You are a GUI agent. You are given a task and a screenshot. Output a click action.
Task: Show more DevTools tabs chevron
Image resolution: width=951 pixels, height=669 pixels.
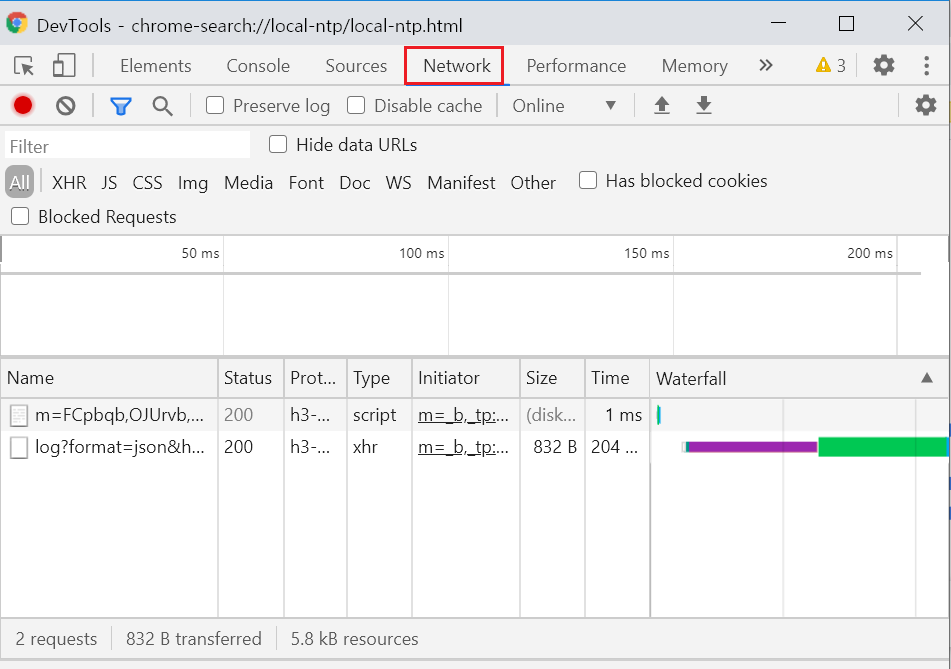tap(766, 65)
